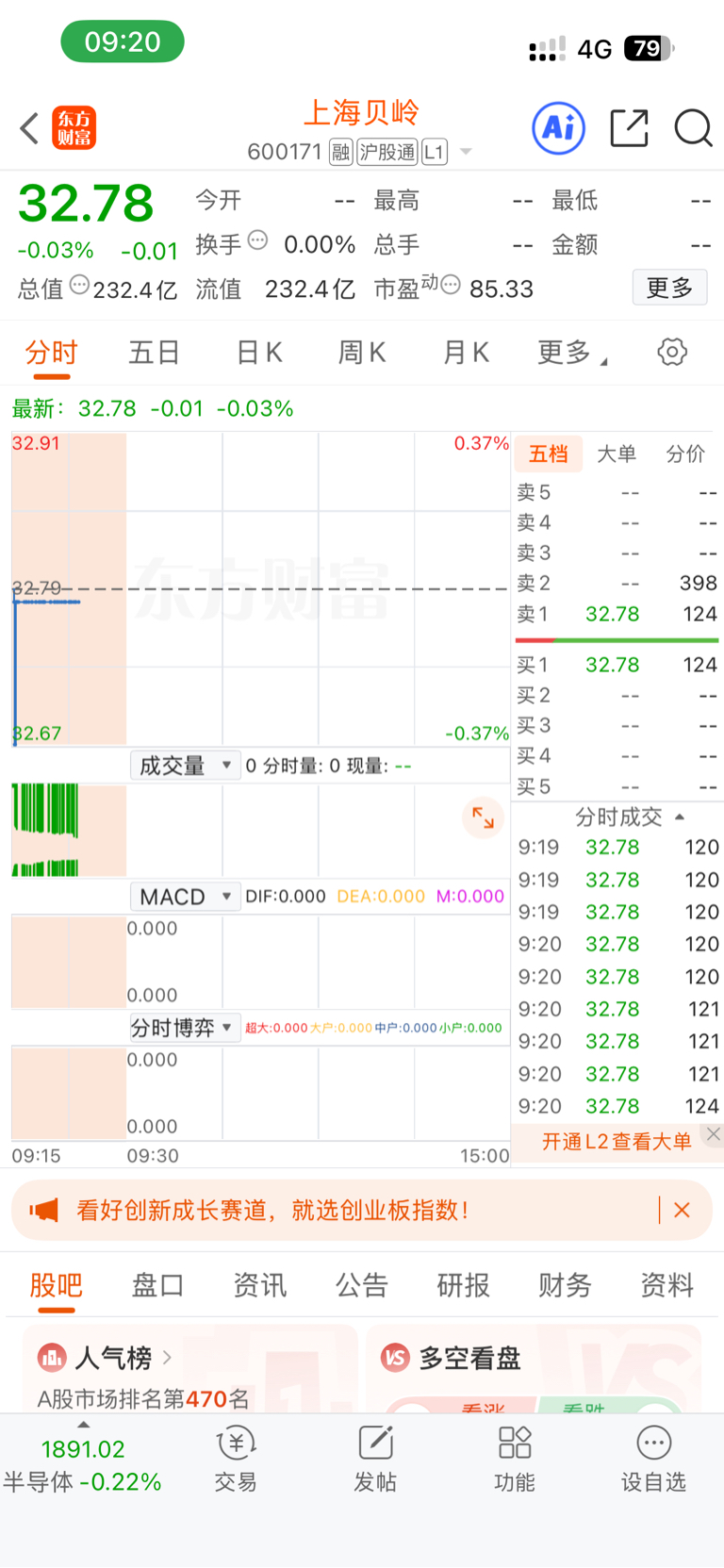Collapse the 分时成交 list header
This screenshot has width=724, height=1568.
[629, 817]
